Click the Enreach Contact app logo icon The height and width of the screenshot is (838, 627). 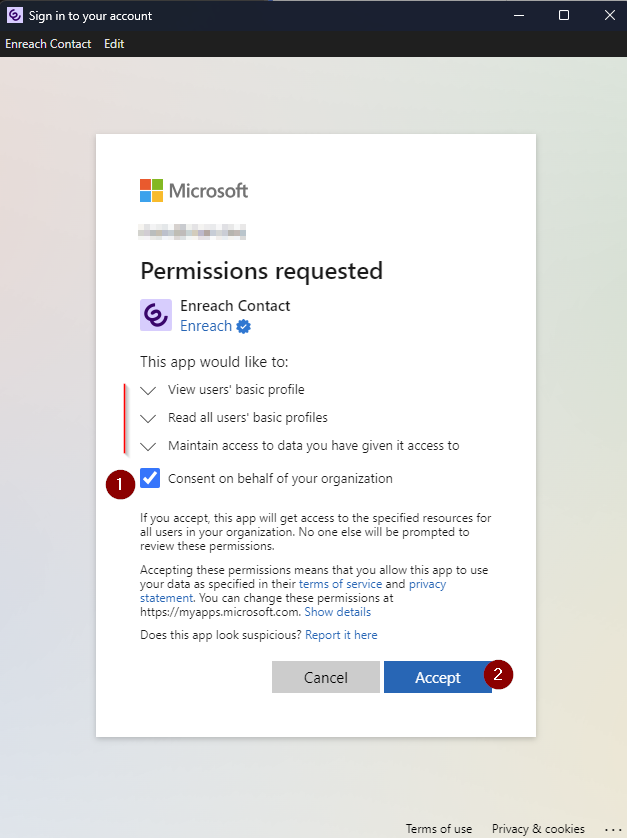(x=156, y=315)
